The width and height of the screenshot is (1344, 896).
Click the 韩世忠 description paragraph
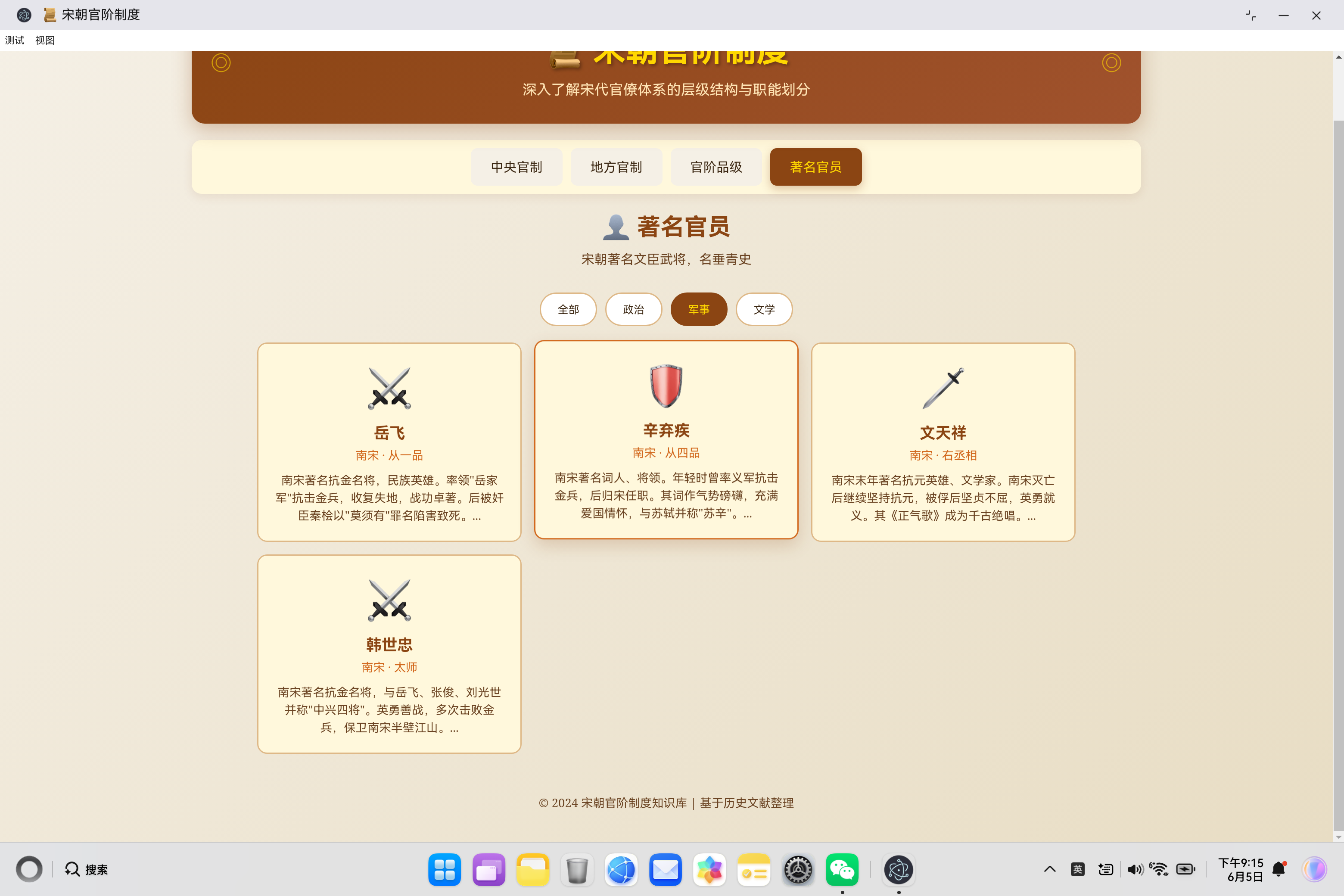[x=389, y=710]
